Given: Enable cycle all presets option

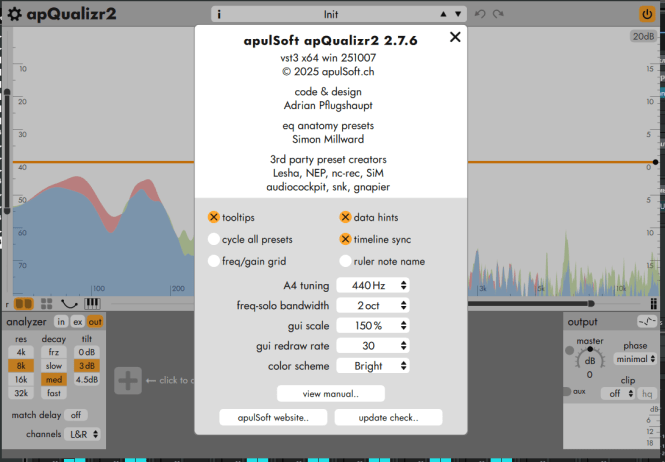Looking at the screenshot, I should click(214, 239).
